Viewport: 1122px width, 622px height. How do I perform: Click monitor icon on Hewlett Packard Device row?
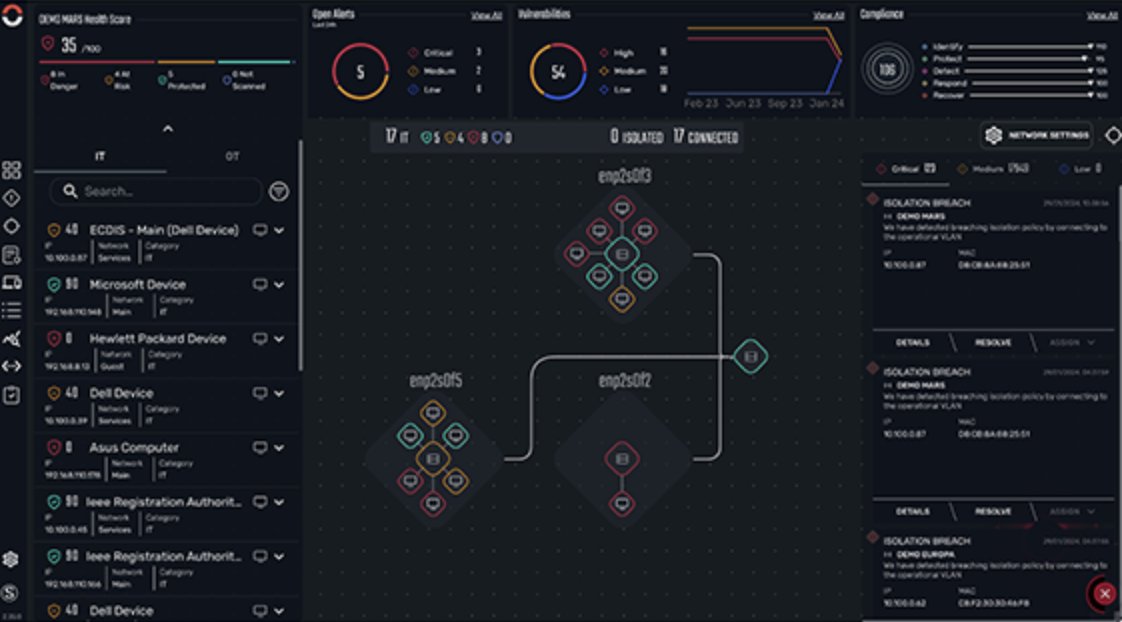[x=260, y=339]
